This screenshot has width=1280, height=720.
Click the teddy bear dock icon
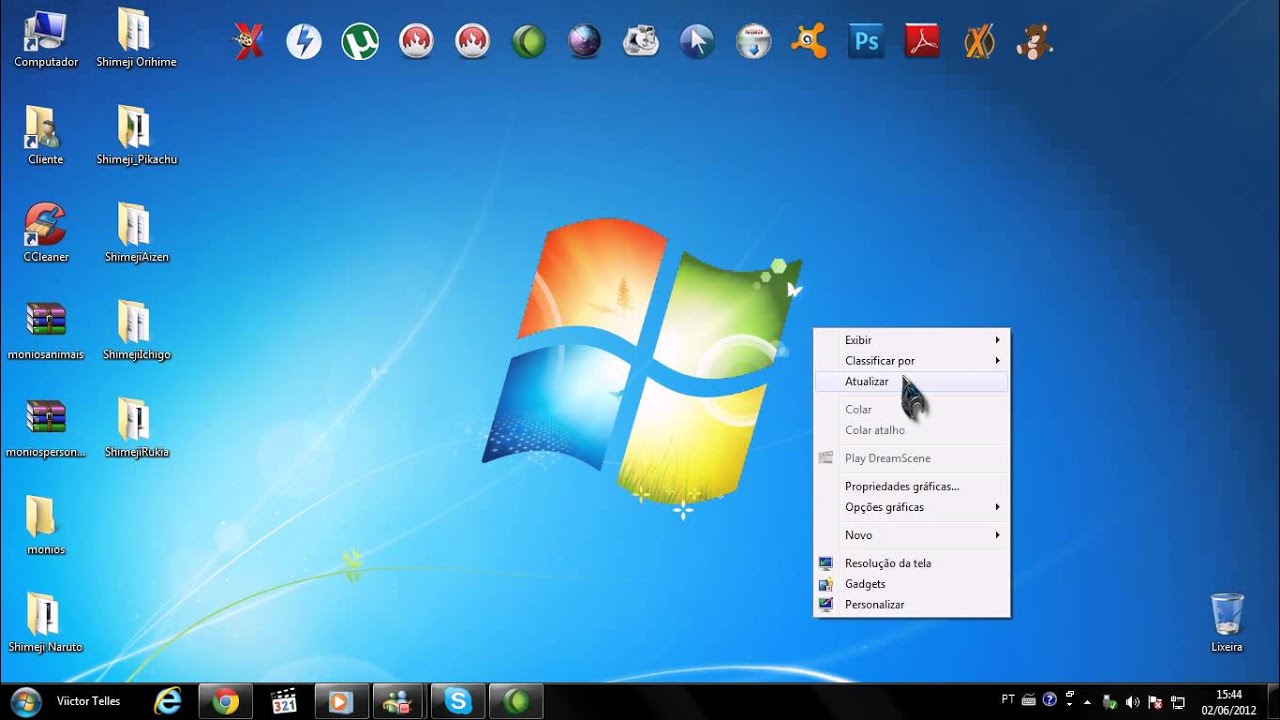pos(1034,41)
